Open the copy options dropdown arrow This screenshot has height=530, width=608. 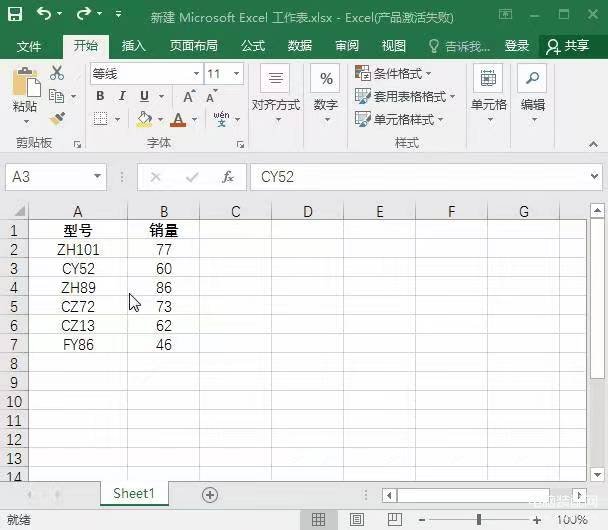click(73, 96)
